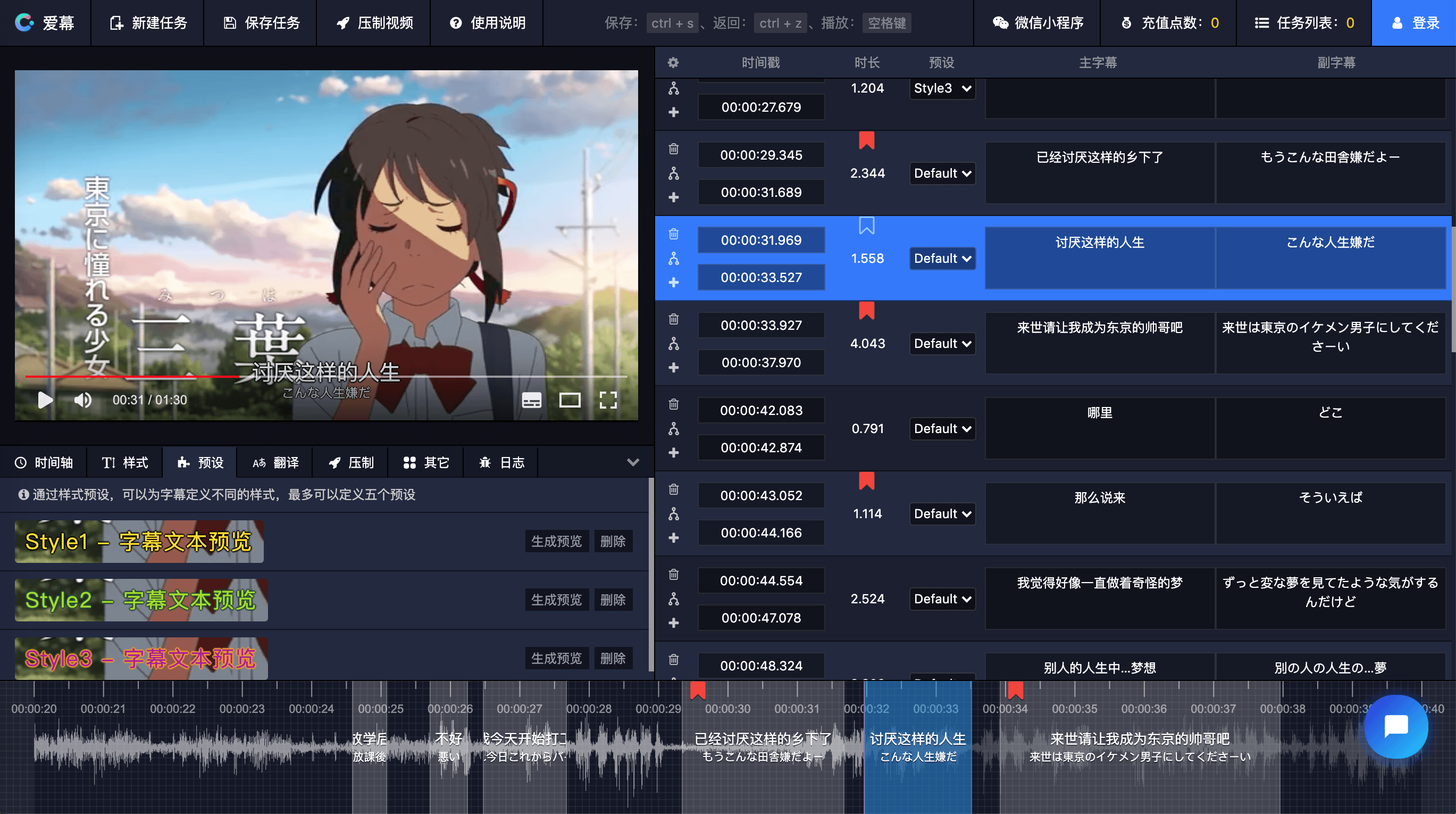Click 删除 for Style2 preset
Viewport: 1456px width, 814px height.
click(613, 600)
